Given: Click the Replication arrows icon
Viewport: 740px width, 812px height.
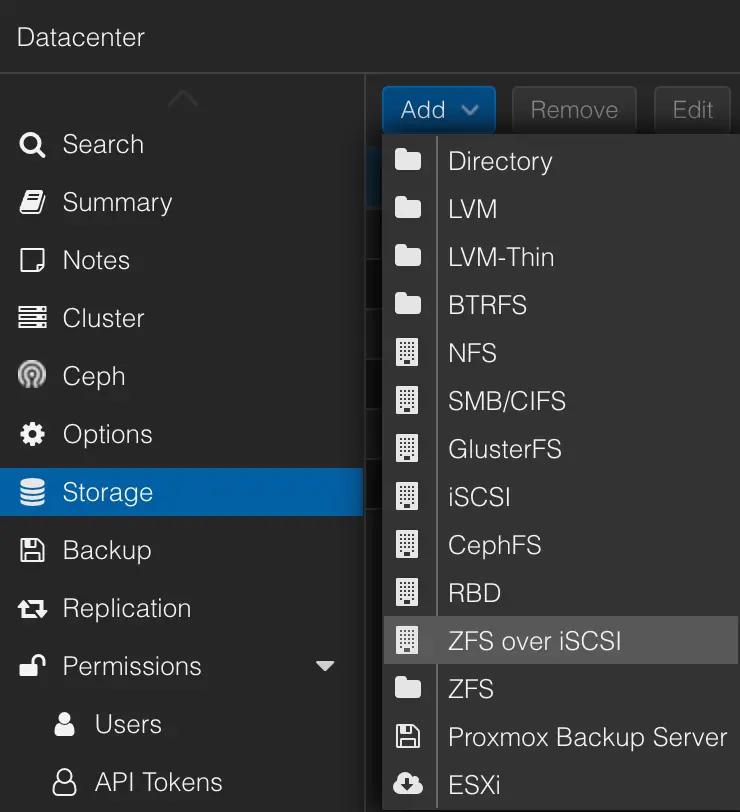Looking at the screenshot, I should coord(31,608).
